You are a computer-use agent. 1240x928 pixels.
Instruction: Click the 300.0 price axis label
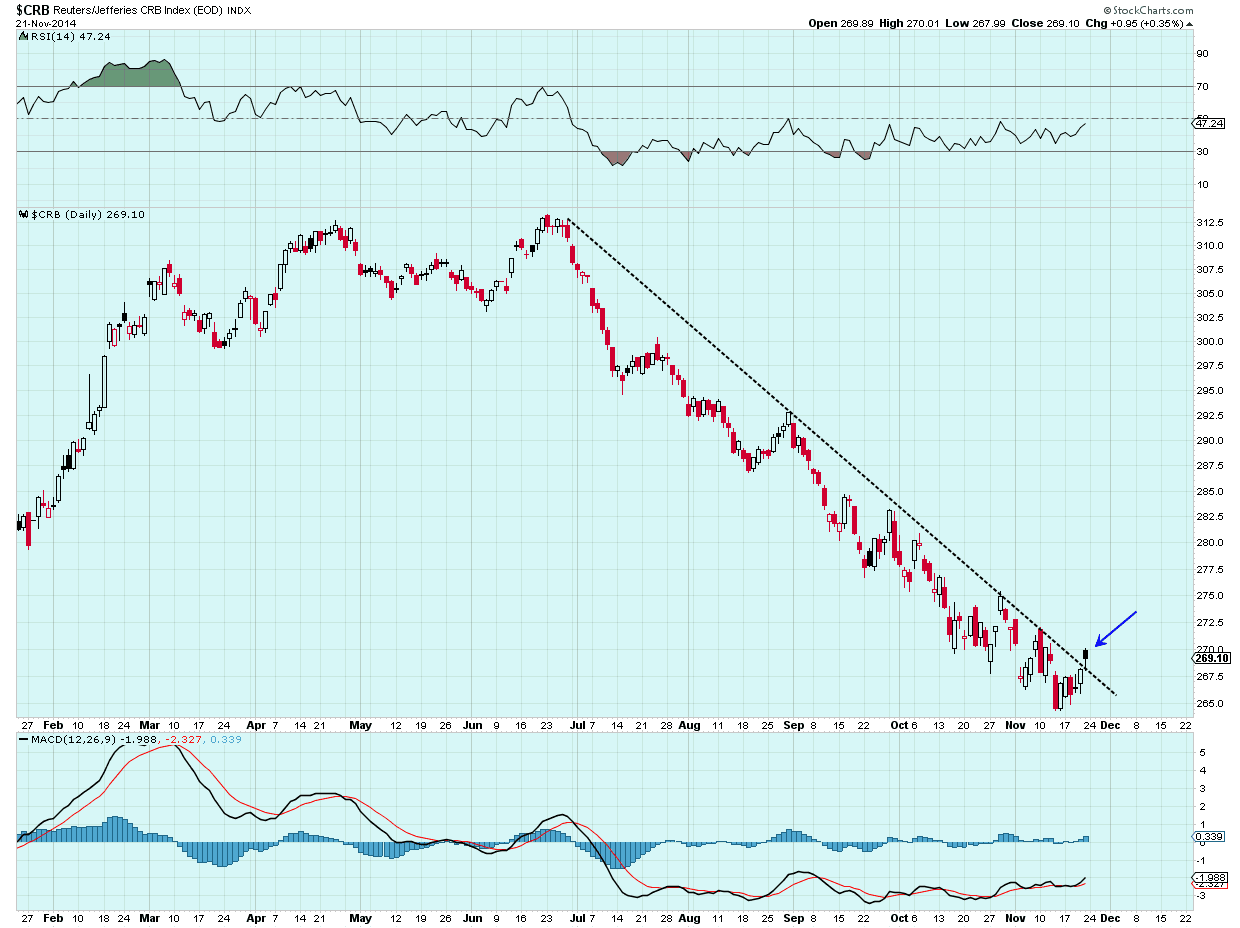pos(1209,342)
